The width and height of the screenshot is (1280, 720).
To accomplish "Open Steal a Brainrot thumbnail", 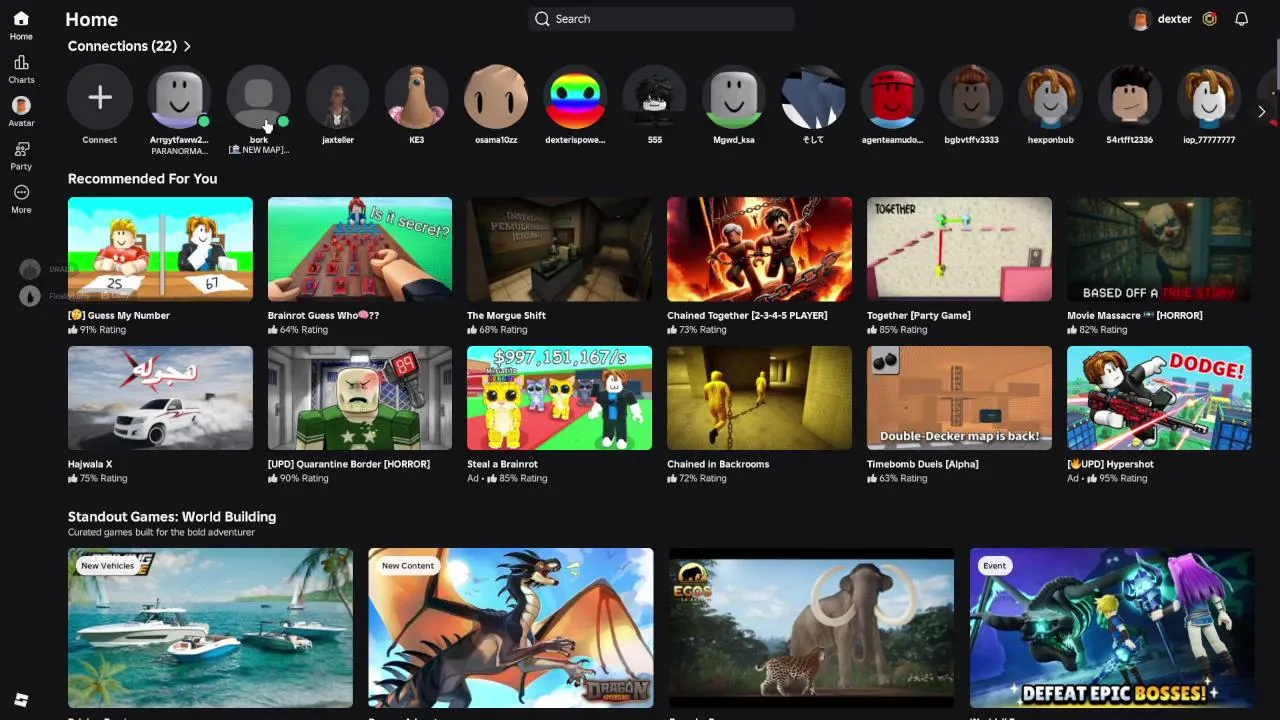I will (x=559, y=398).
